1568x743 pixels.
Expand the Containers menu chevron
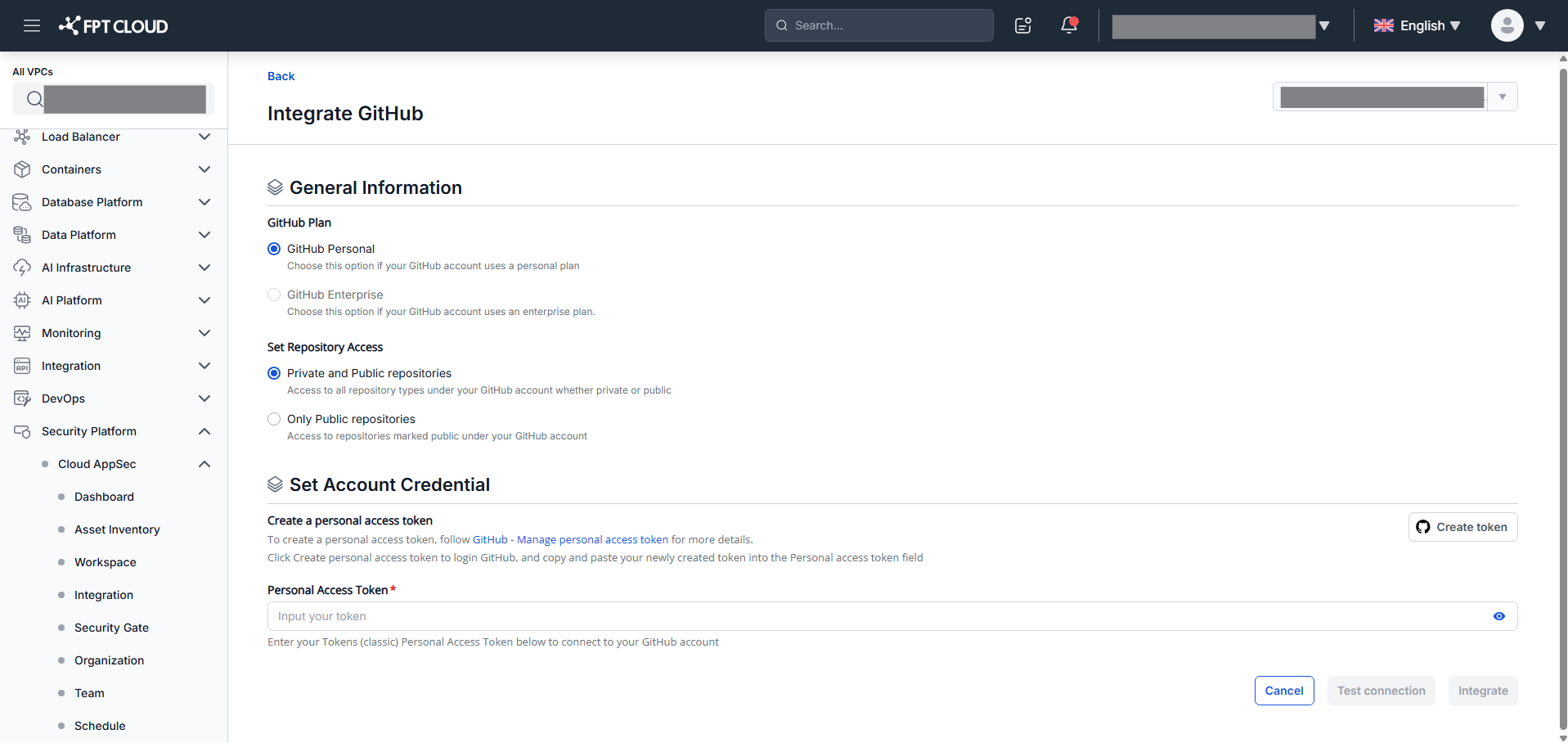[x=204, y=169]
